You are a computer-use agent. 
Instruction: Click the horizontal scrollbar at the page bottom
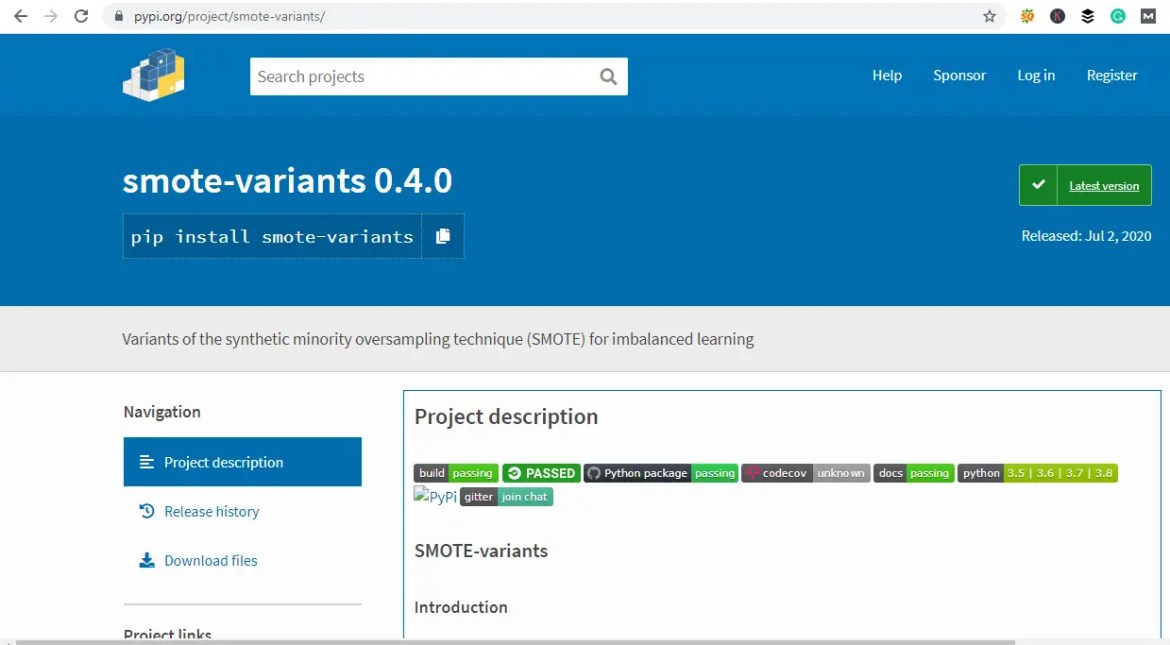pos(515,641)
